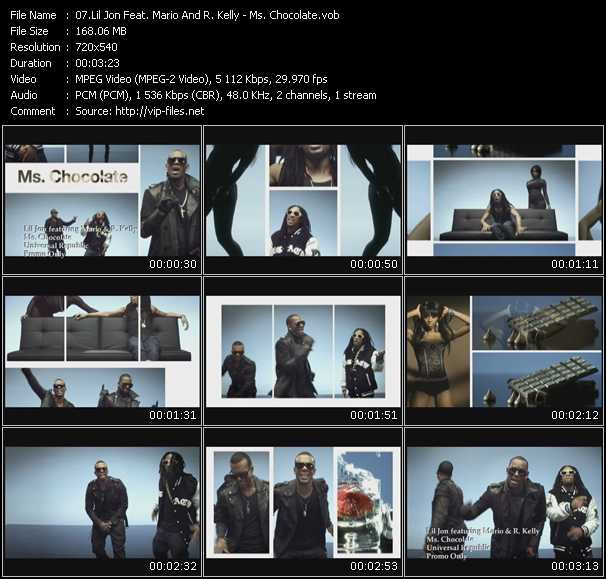Open the thumbnail at 00:01:11
606x579 pixels.
coord(504,200)
